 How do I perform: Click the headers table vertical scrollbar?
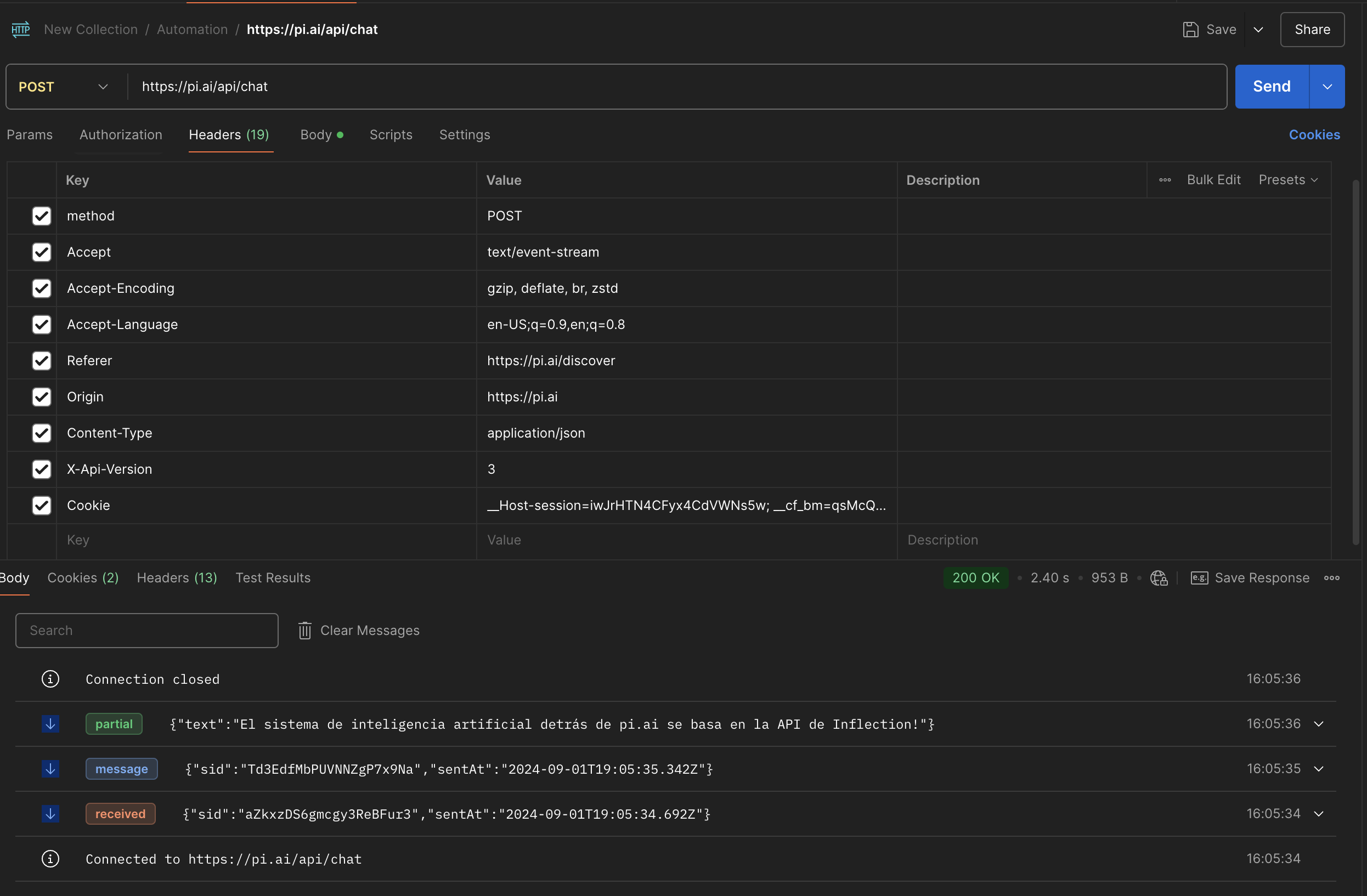point(1355,361)
